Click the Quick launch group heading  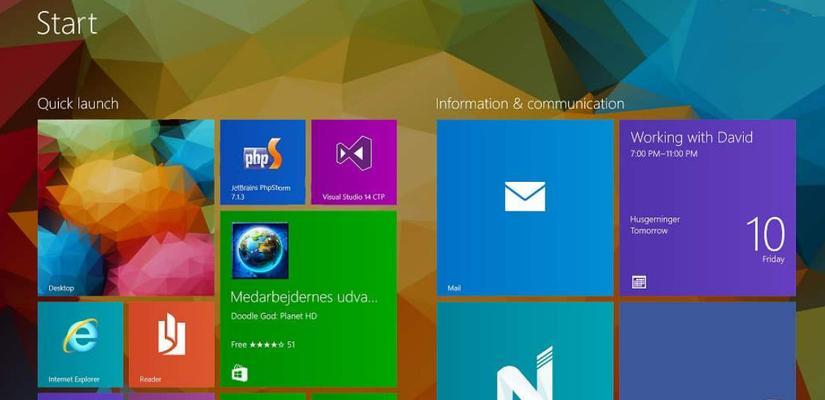tap(78, 104)
